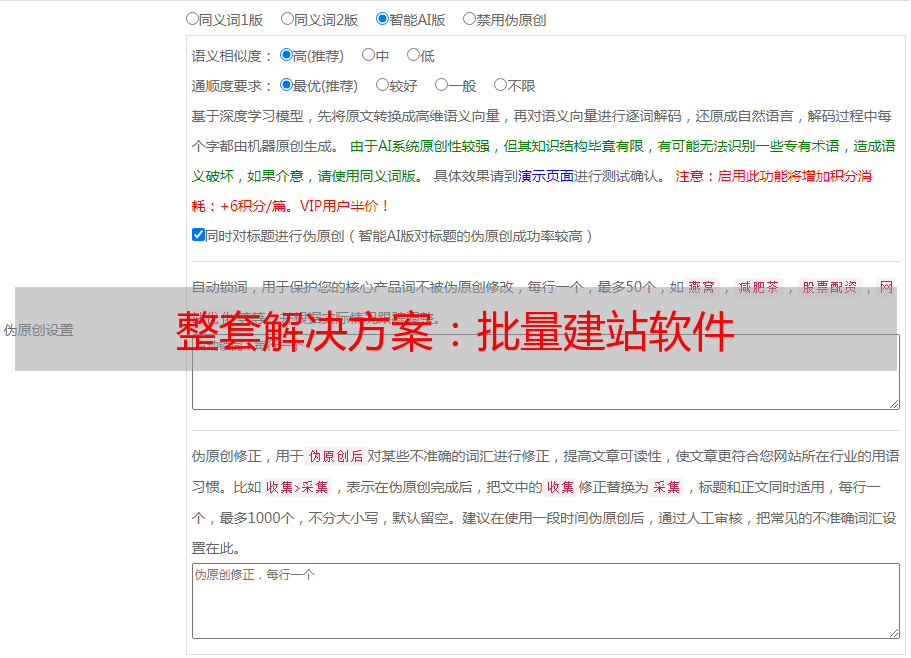Grab the resize handle of 伪原创修正 textarea

pyautogui.click(x=893, y=632)
